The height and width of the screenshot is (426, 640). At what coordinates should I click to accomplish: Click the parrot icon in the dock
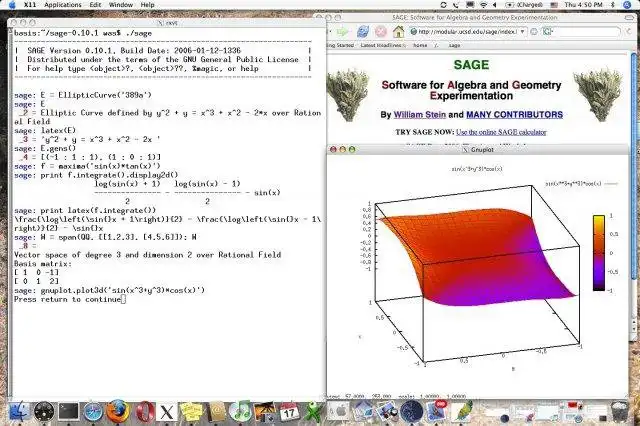tap(462, 411)
